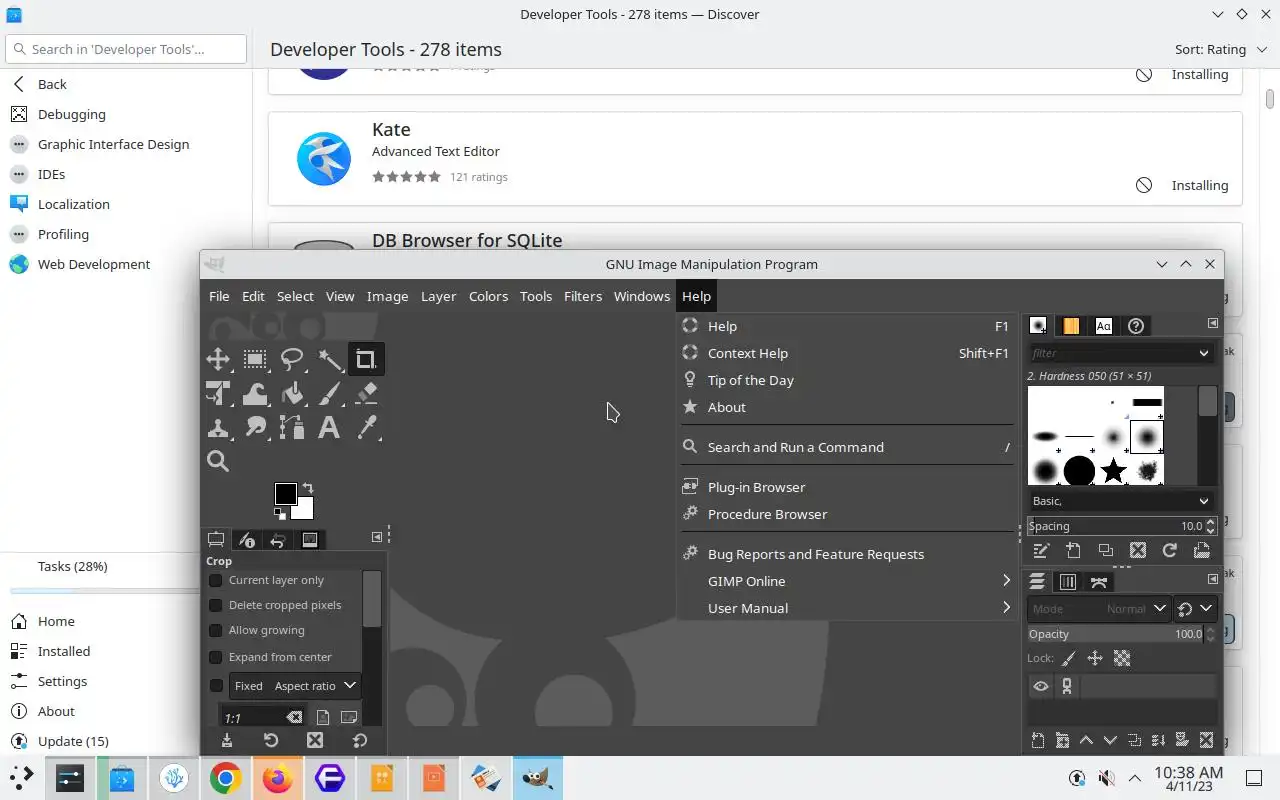Select the Crop tool

tap(366, 359)
